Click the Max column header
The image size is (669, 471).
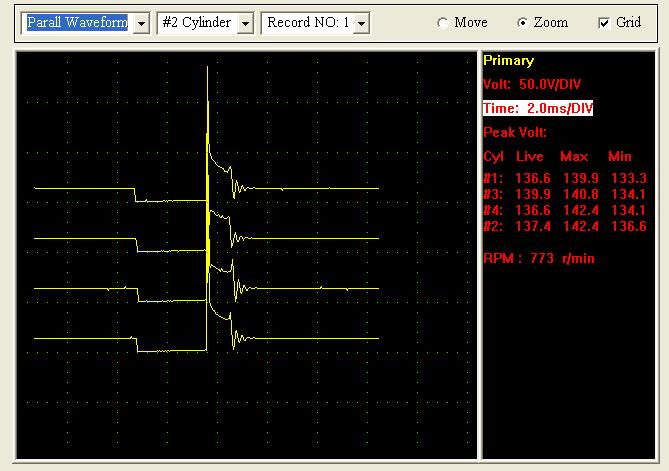[x=574, y=156]
